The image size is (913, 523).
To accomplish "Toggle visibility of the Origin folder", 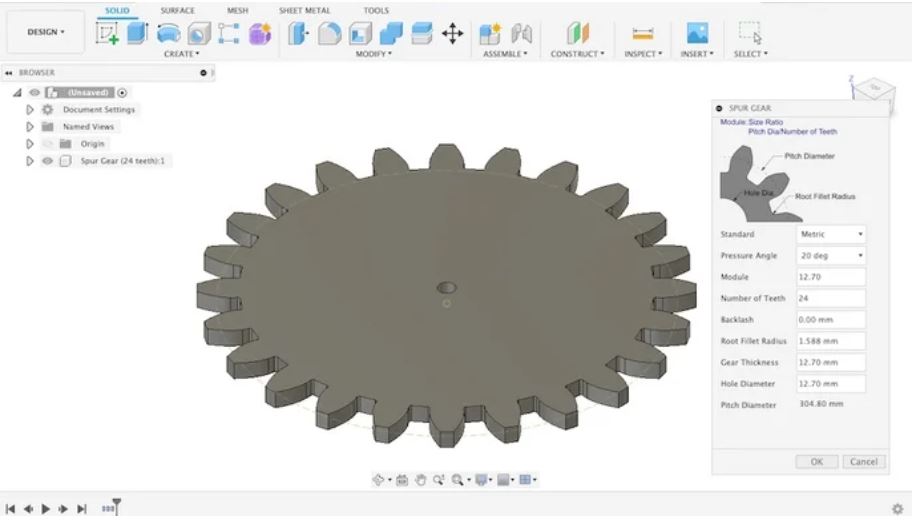I will [x=46, y=144].
